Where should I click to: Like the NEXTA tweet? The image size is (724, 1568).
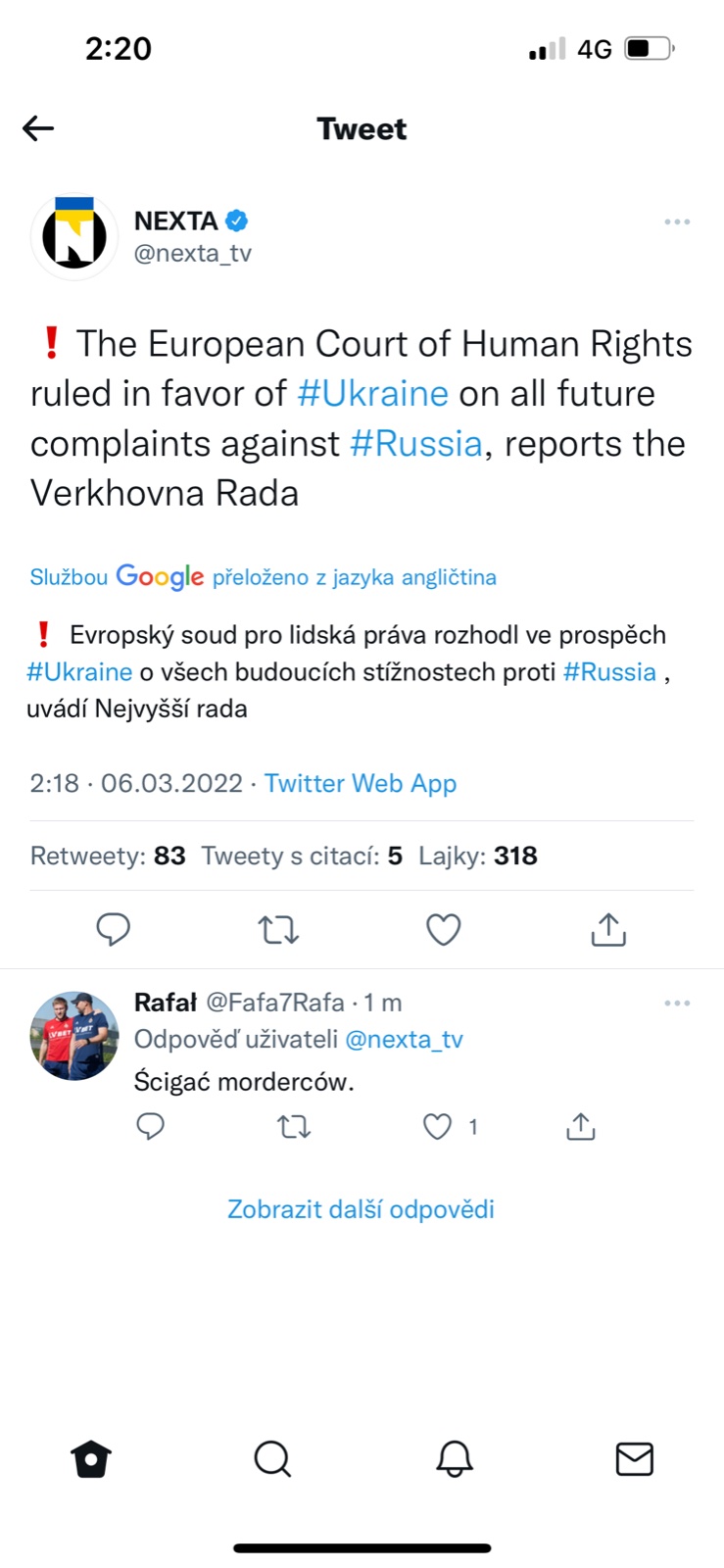tap(443, 929)
